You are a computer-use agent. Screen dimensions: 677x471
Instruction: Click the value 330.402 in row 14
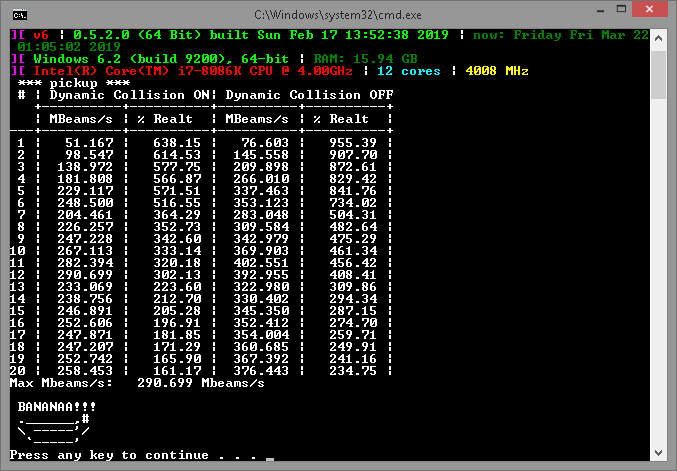click(x=261, y=299)
